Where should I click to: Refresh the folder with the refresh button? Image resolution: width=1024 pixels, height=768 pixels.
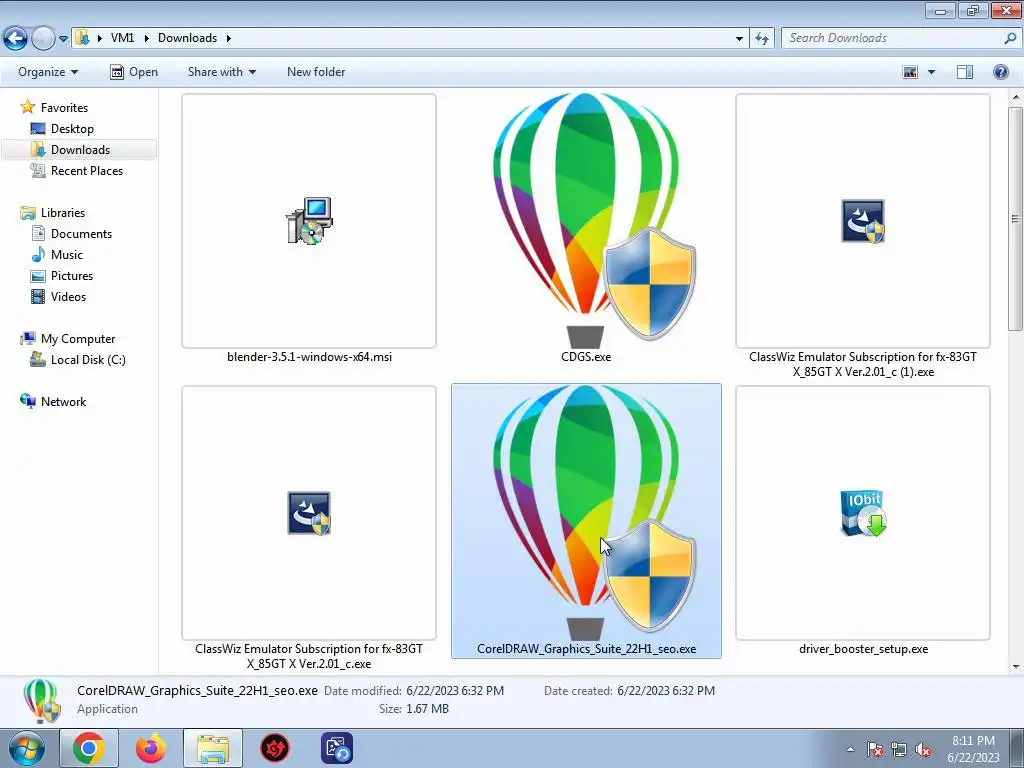[761, 39]
